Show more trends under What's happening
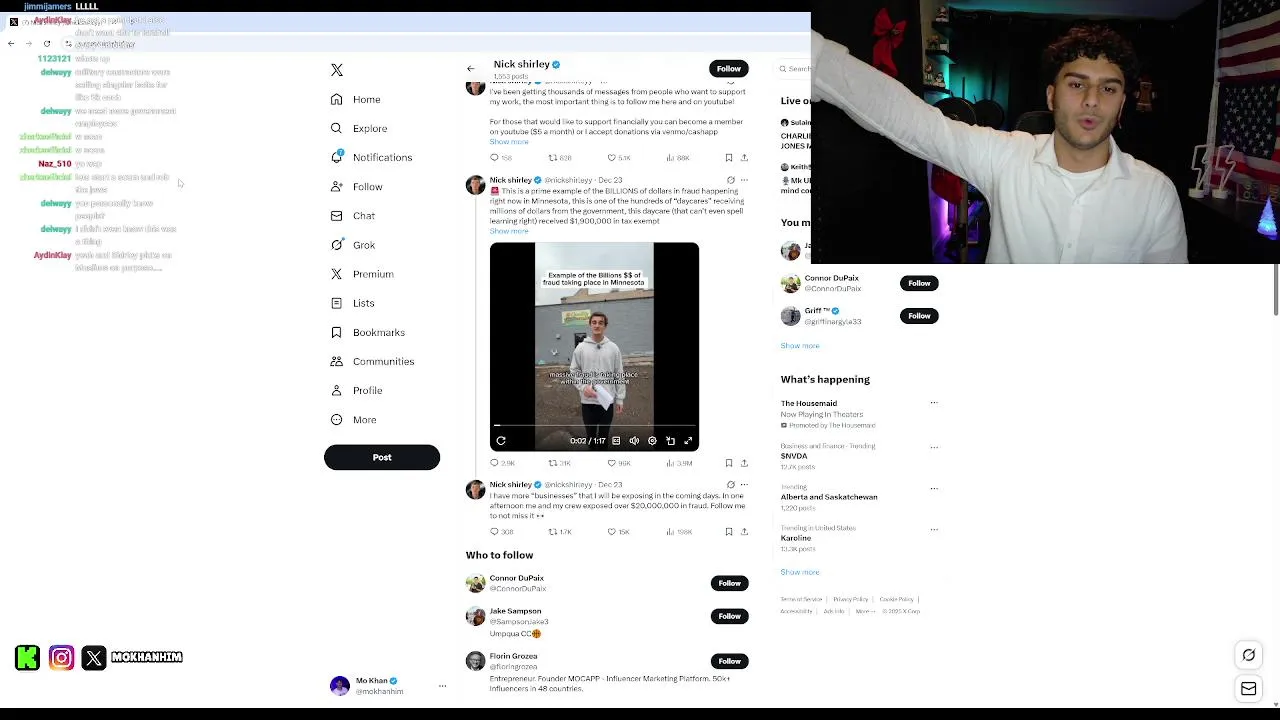The width and height of the screenshot is (1280, 720). coord(800,572)
